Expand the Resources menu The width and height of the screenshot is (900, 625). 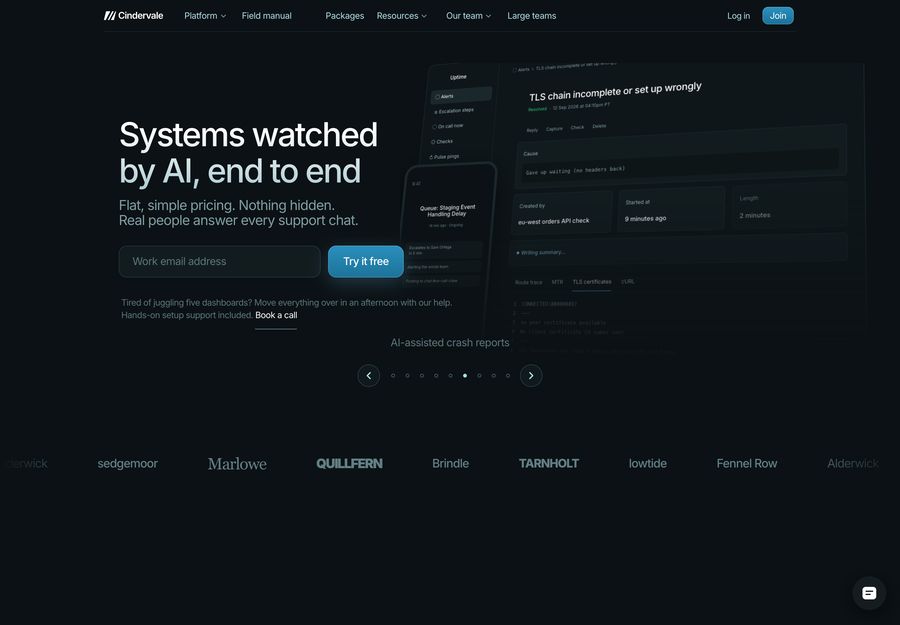coord(402,15)
